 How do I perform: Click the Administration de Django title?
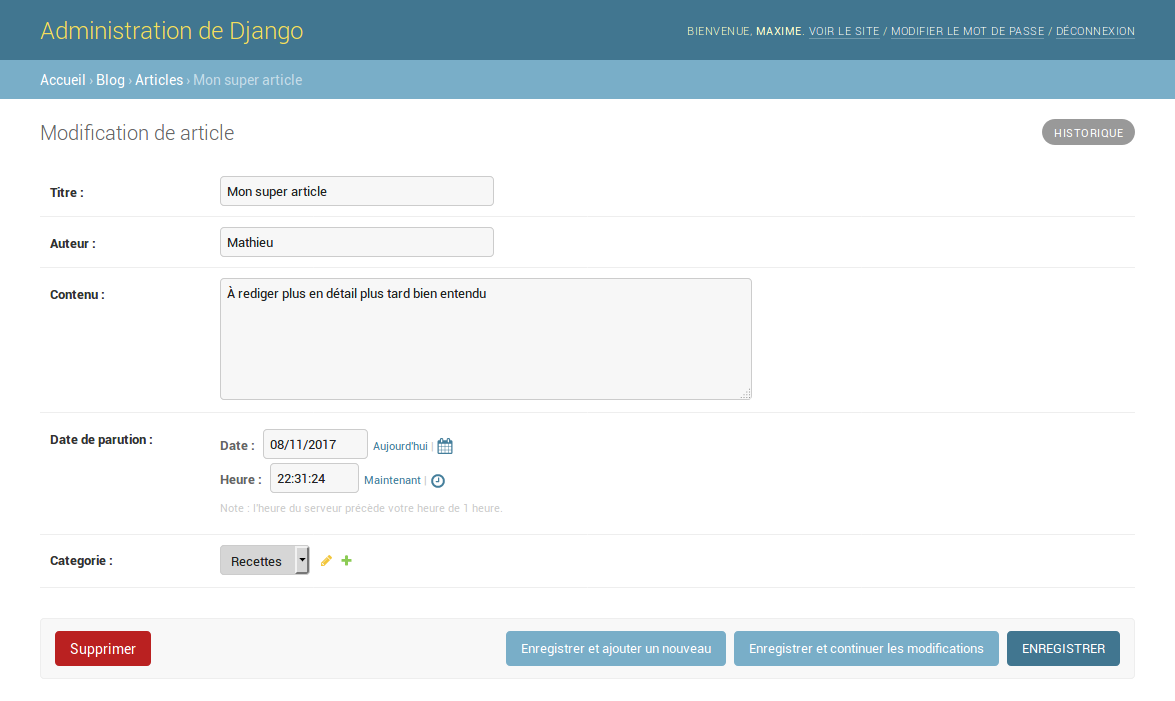tap(172, 31)
